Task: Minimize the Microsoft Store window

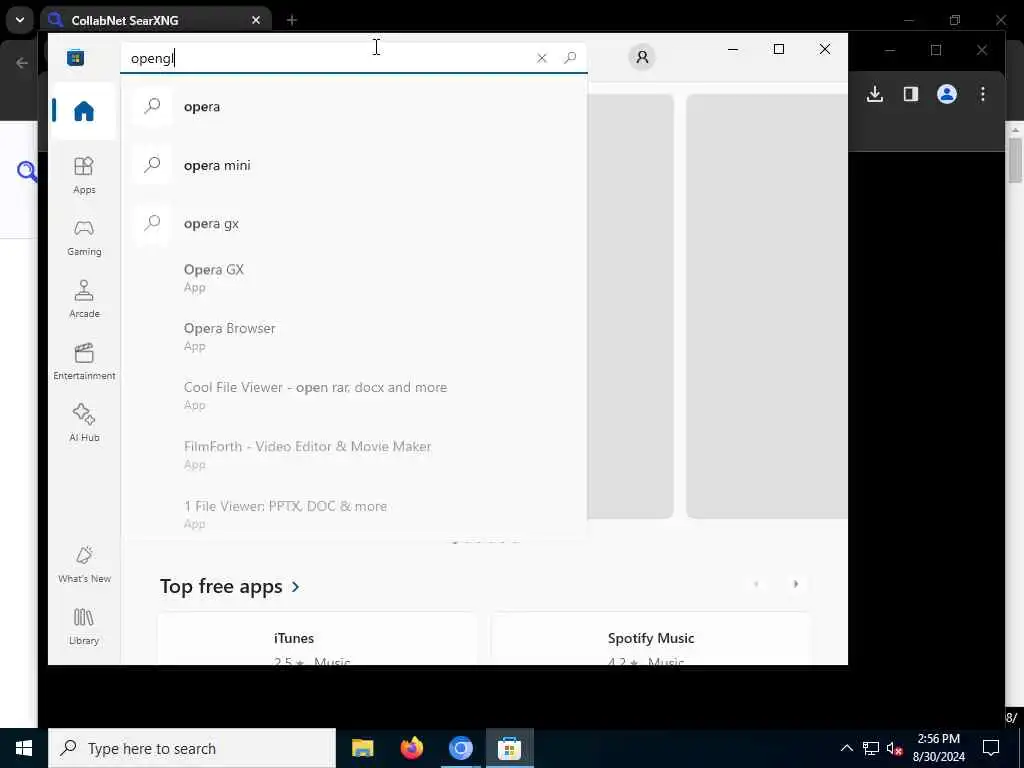Action: (733, 49)
